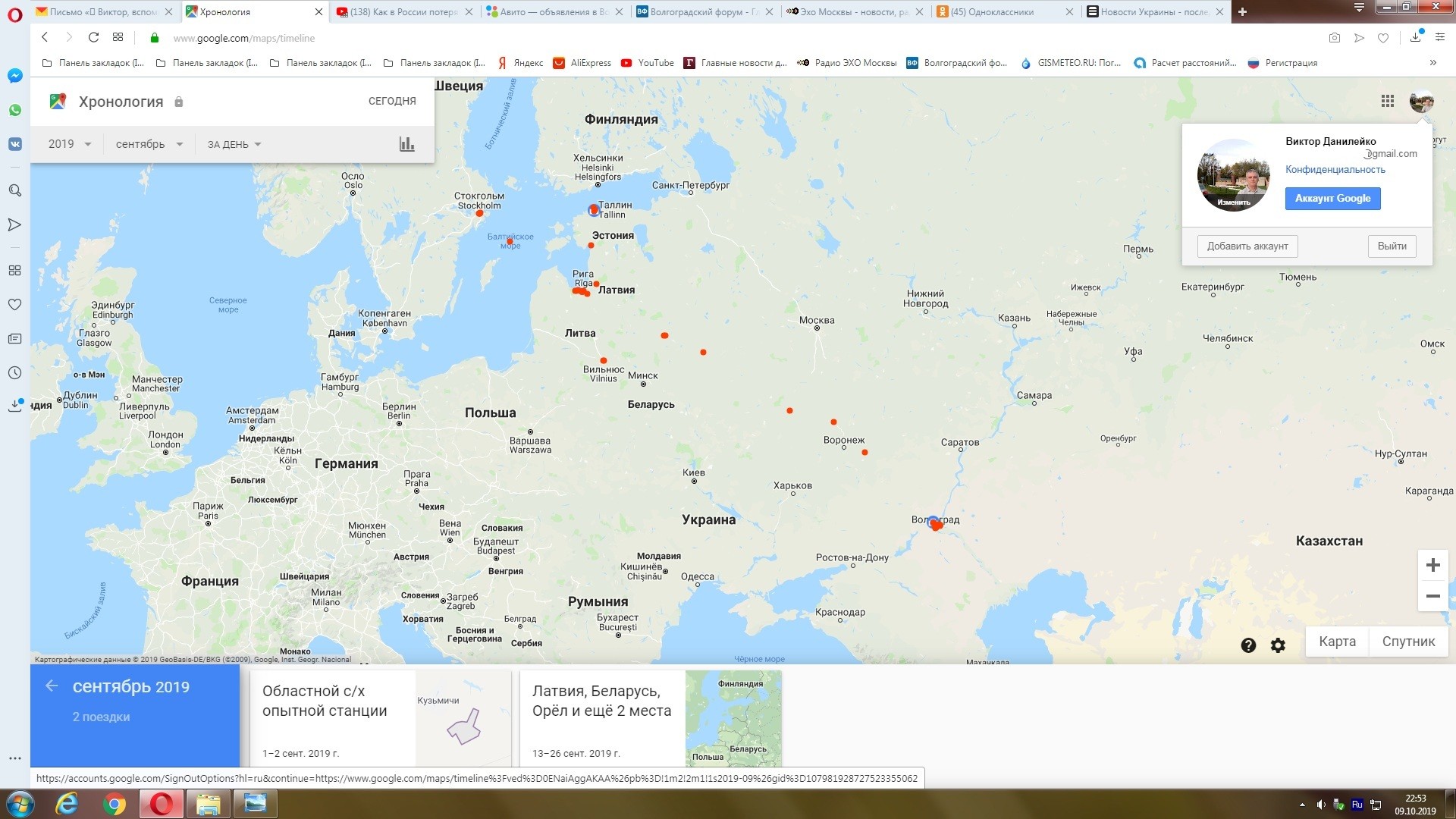This screenshot has width=1456, height=819.
Task: Expand the сентябрь month dropdown
Action: tap(149, 144)
